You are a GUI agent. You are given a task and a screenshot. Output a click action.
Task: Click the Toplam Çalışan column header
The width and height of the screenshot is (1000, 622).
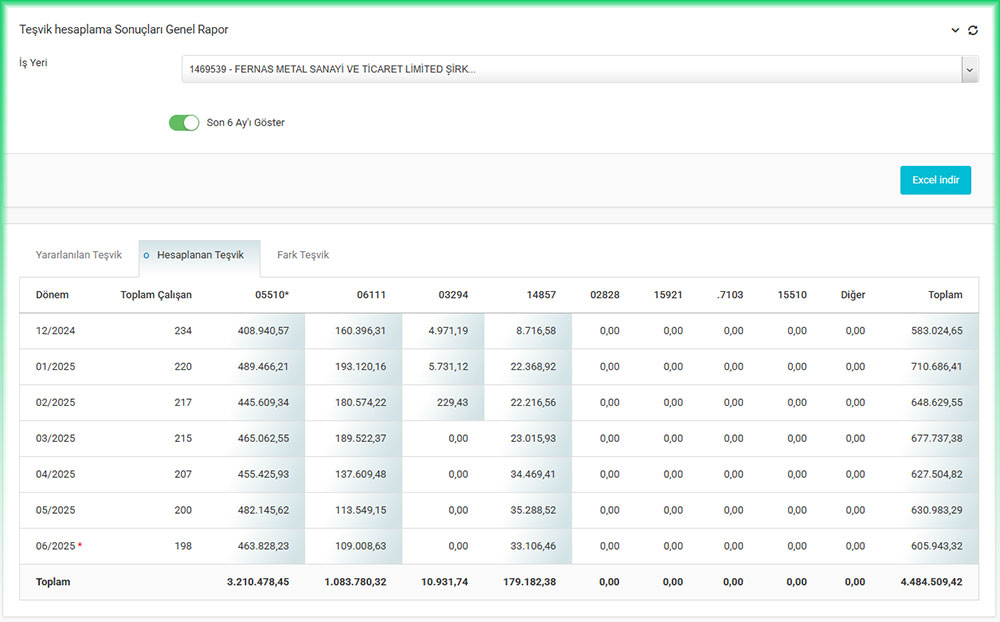click(x=155, y=295)
